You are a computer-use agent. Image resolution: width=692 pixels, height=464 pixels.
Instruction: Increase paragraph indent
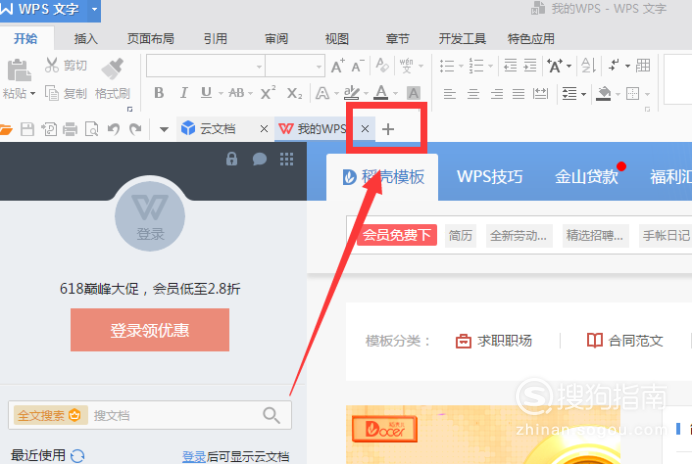530,66
